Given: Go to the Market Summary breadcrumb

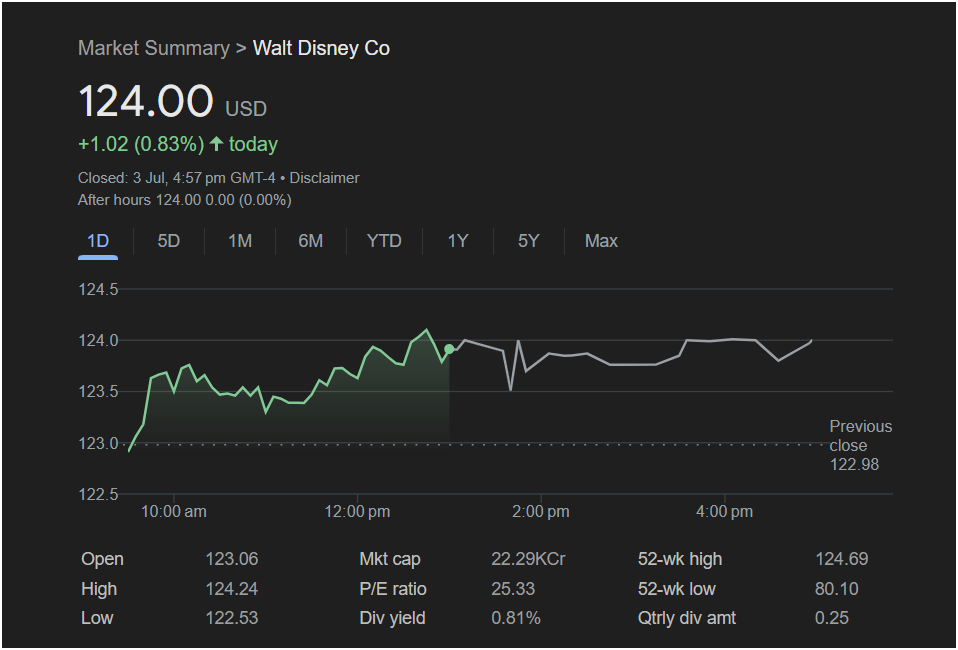Looking at the screenshot, I should [154, 48].
